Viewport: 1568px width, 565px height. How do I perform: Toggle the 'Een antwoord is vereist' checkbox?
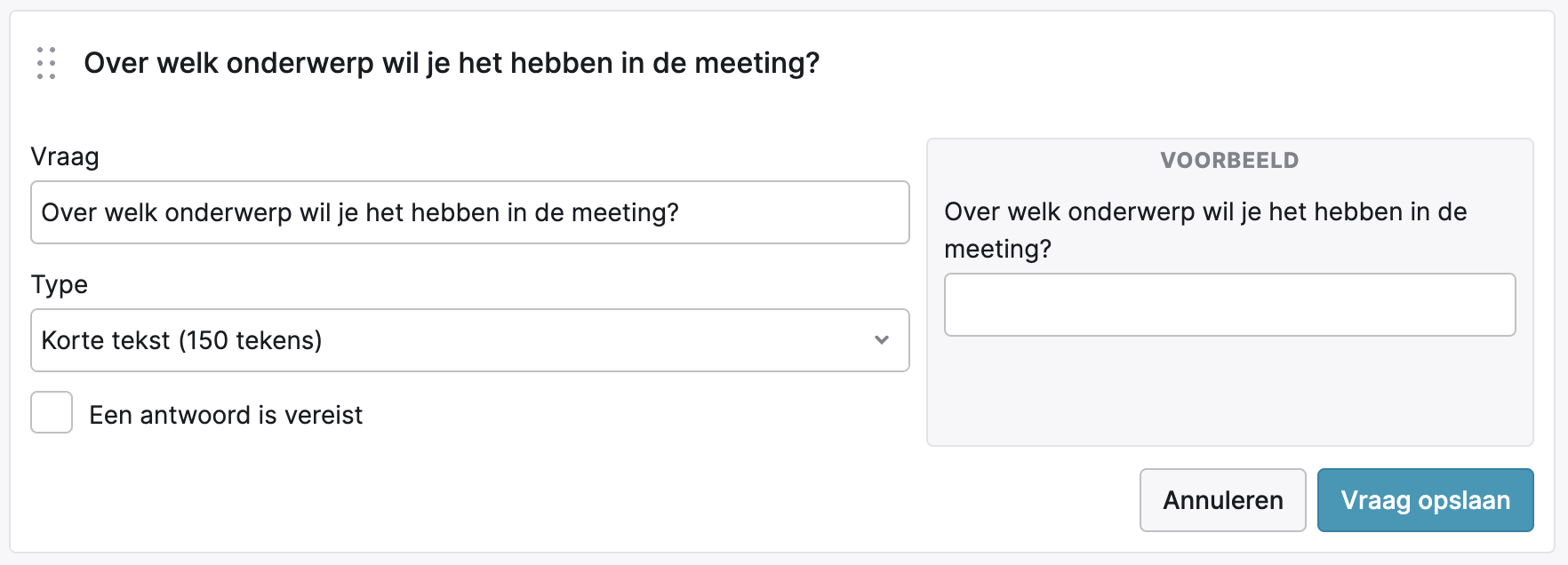pos(52,413)
